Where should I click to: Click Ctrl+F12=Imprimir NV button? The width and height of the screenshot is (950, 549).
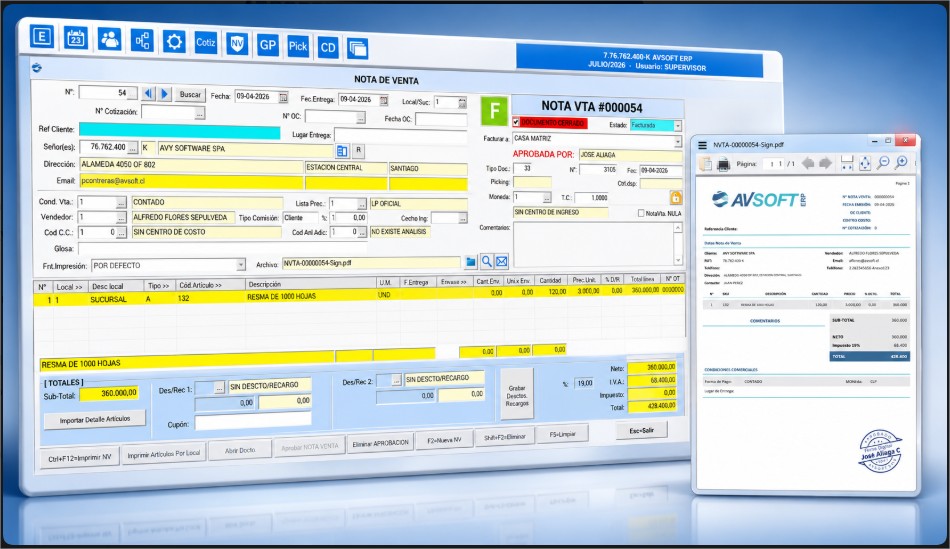tap(80, 458)
